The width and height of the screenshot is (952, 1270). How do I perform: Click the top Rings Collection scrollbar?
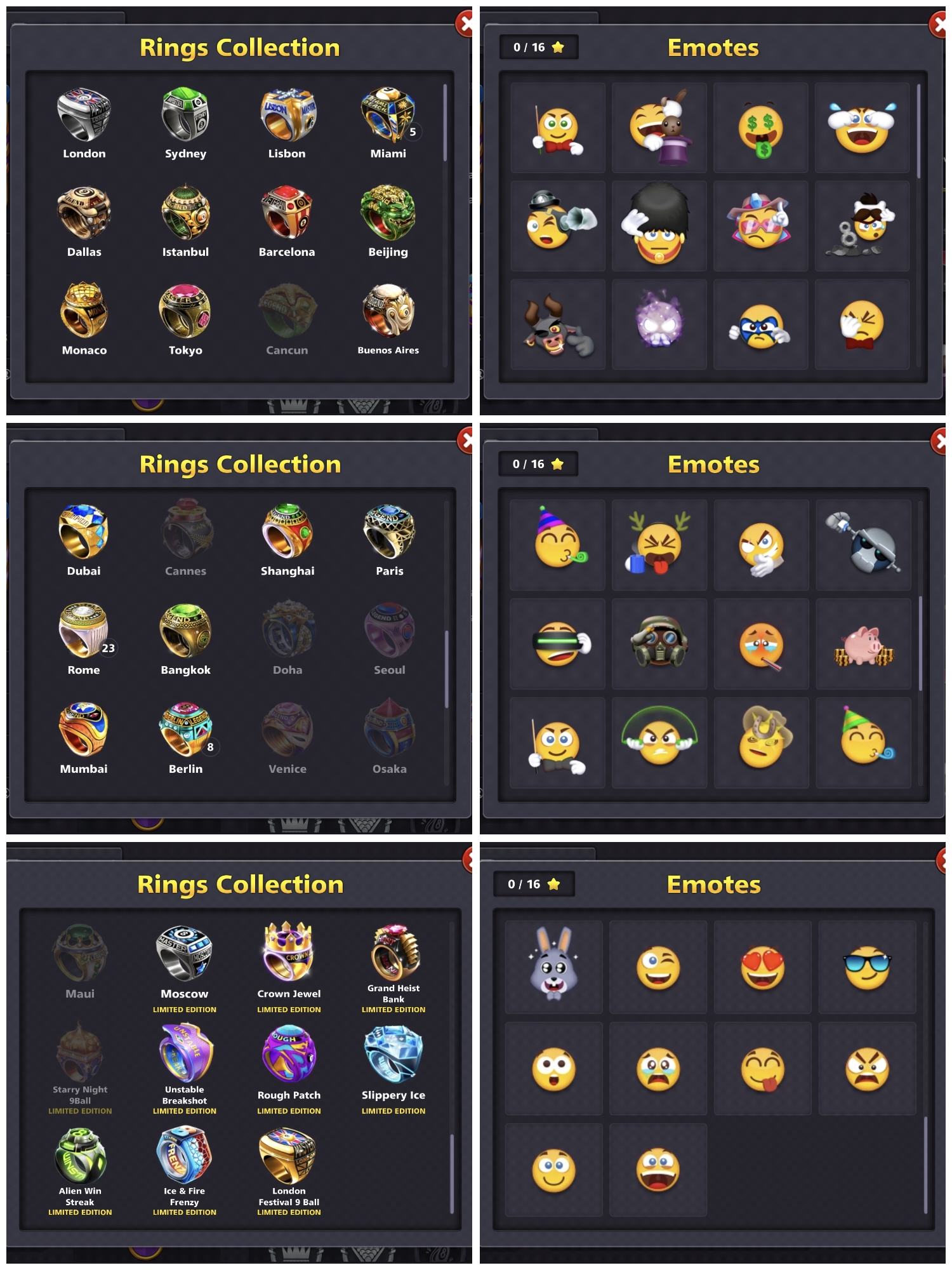click(445, 123)
